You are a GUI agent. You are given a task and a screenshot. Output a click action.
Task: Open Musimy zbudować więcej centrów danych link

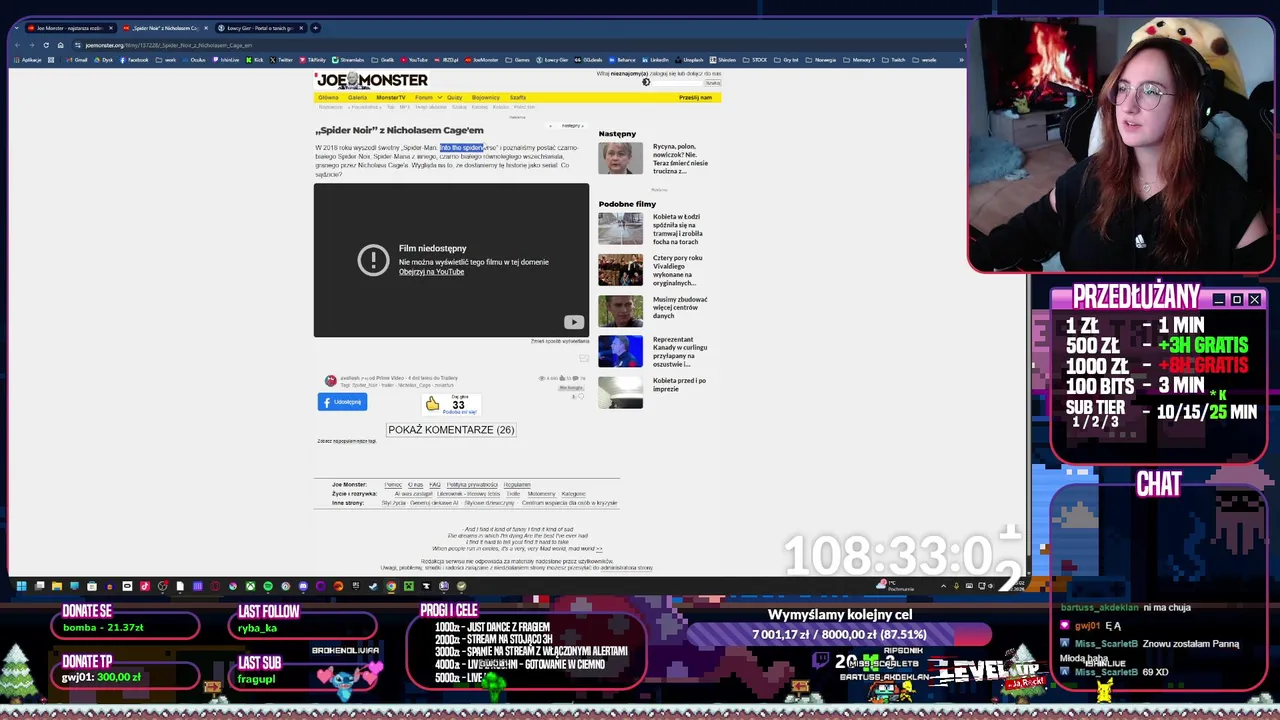680,307
